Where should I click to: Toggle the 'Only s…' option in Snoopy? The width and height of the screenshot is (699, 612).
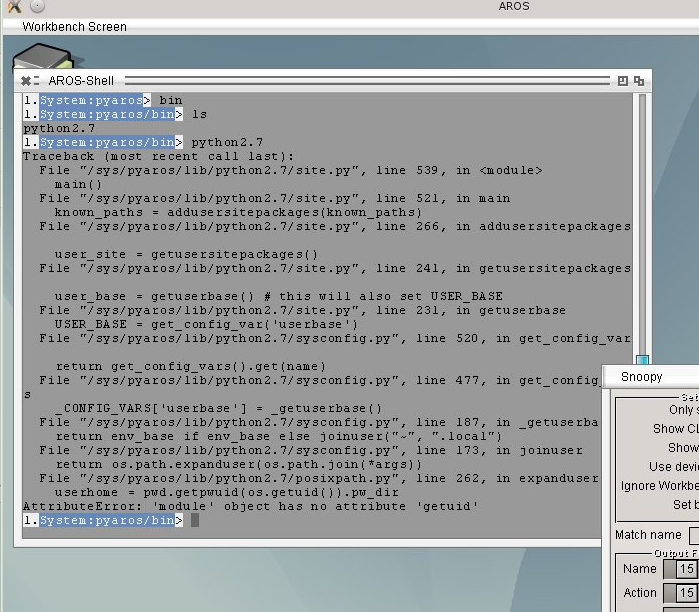pos(683,410)
